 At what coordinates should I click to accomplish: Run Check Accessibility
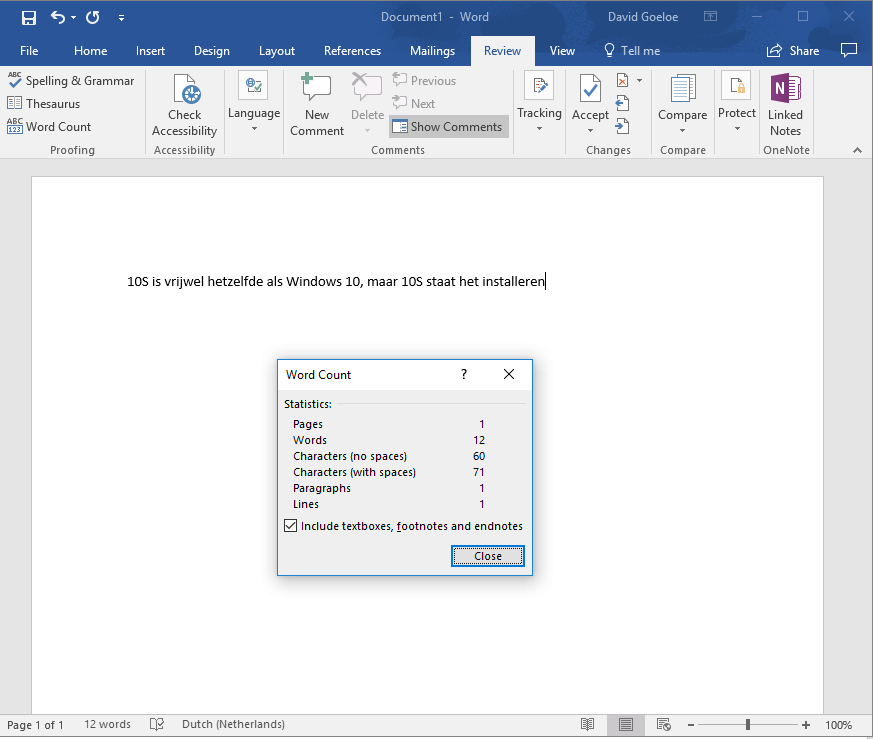pos(184,106)
